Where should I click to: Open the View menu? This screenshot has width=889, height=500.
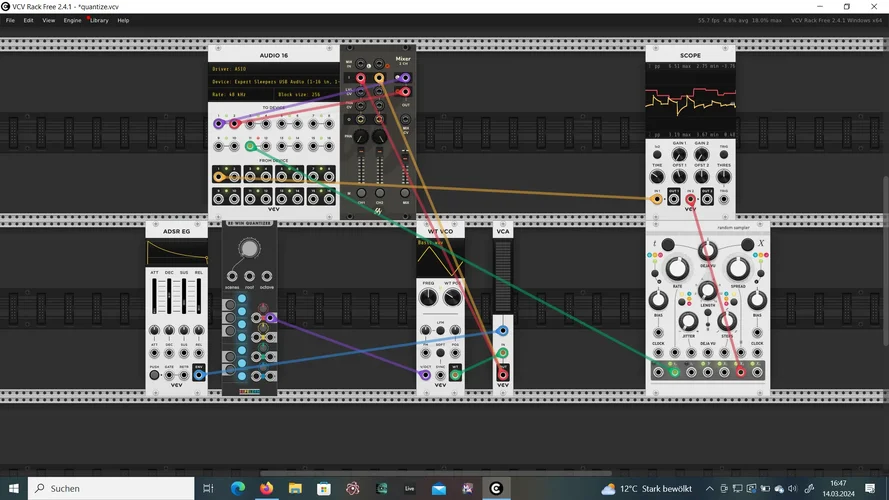[49, 20]
